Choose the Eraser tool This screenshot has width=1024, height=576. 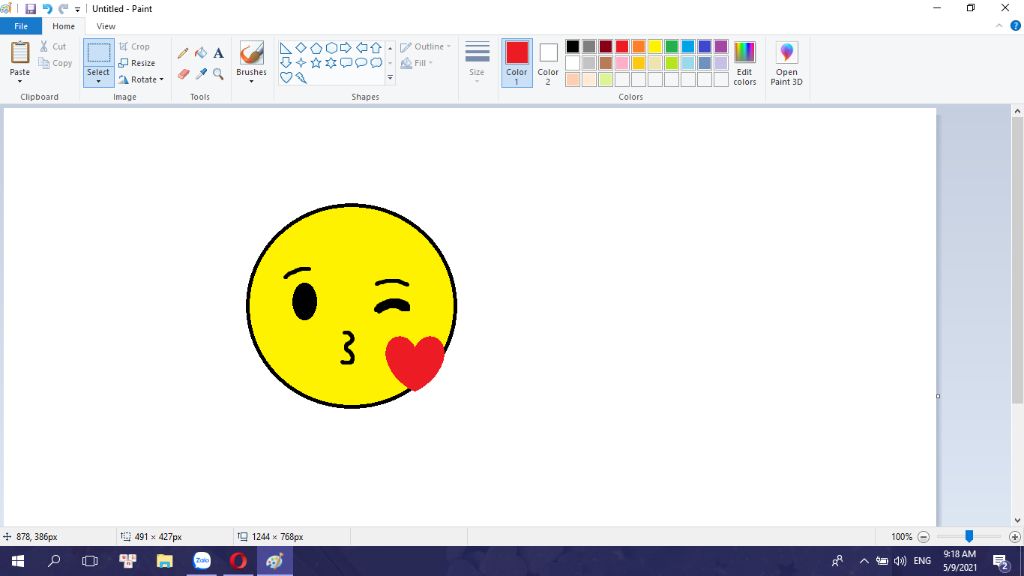pos(182,74)
